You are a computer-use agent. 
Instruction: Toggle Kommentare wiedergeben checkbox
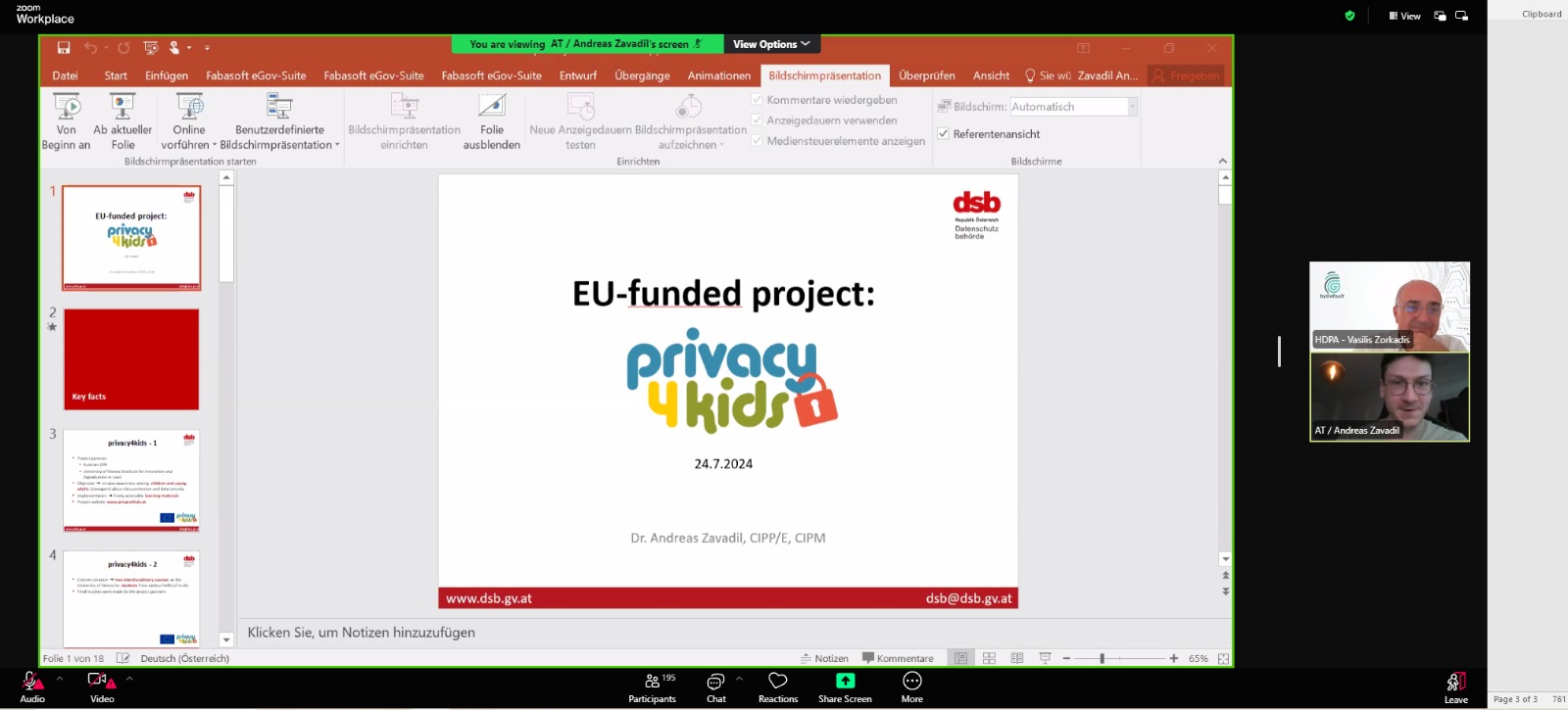point(757,100)
